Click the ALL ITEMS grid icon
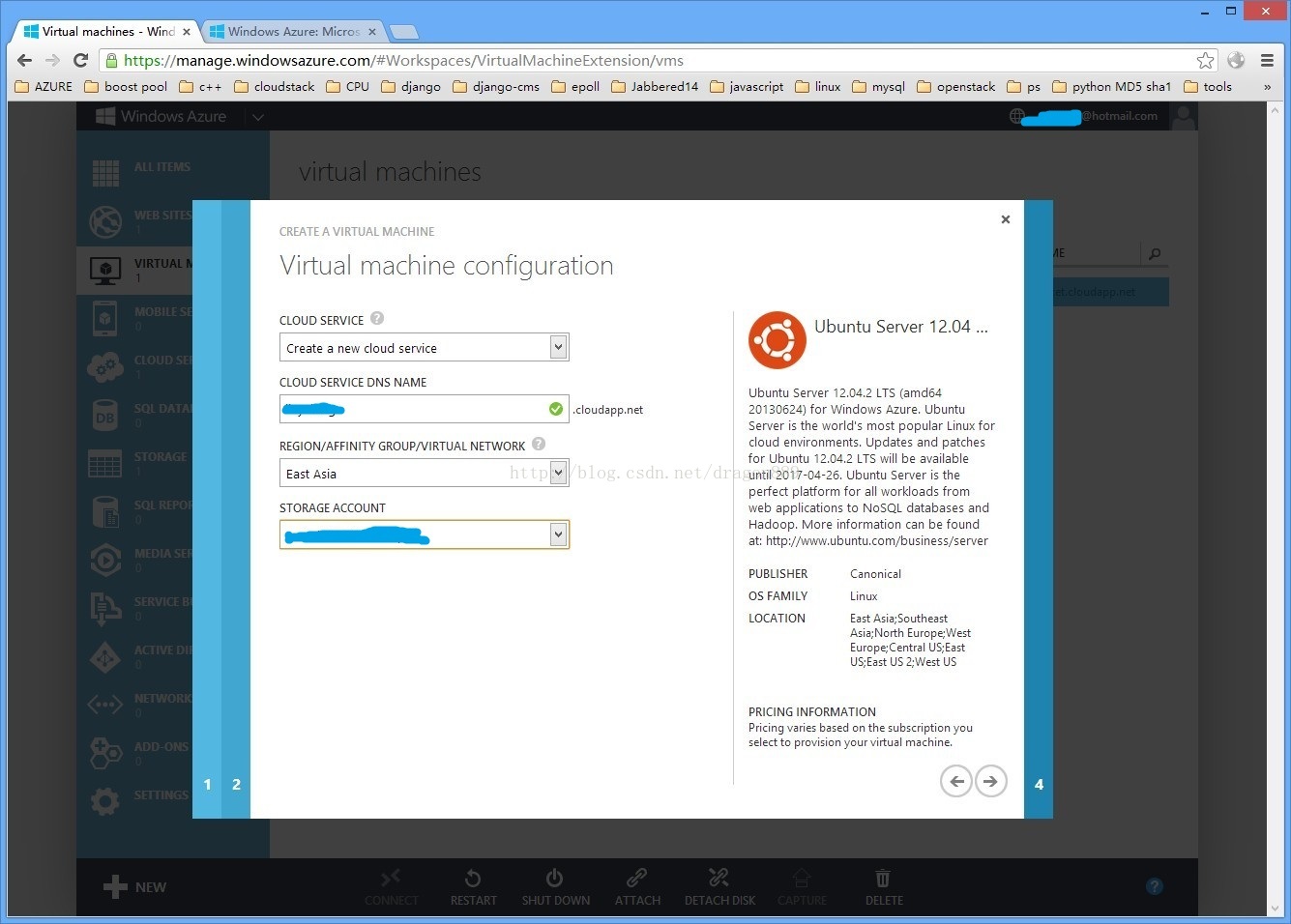1291x924 pixels. tap(105, 173)
